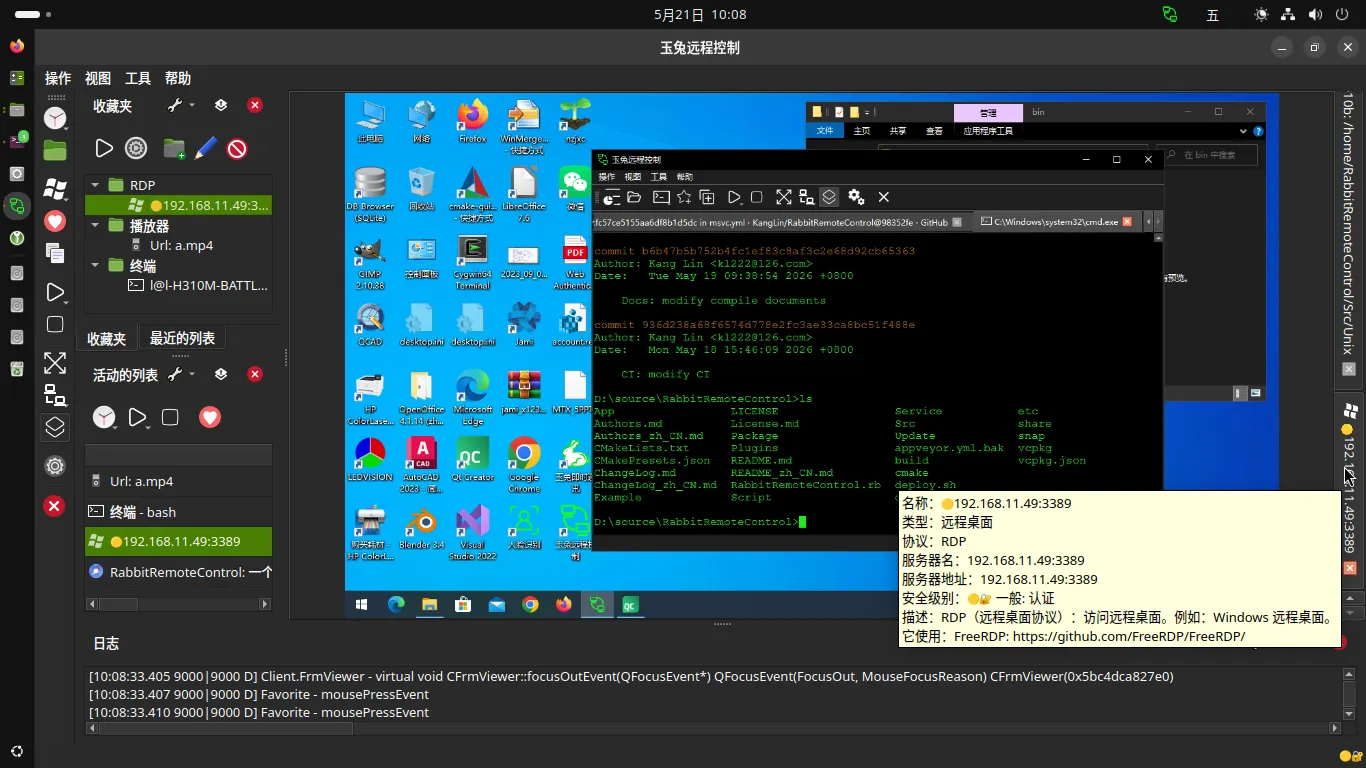Click the stacked layers icon in left toolbar

(55, 427)
